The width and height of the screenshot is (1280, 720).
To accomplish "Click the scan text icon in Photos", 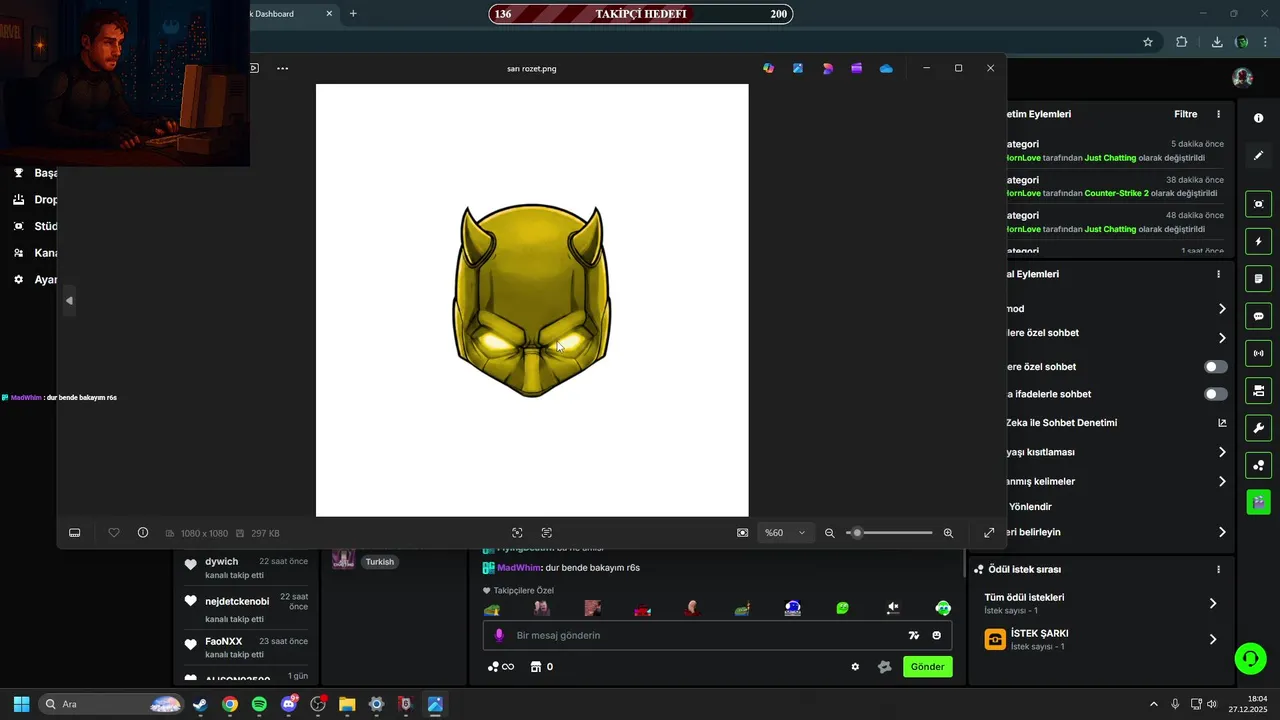I will (x=547, y=533).
